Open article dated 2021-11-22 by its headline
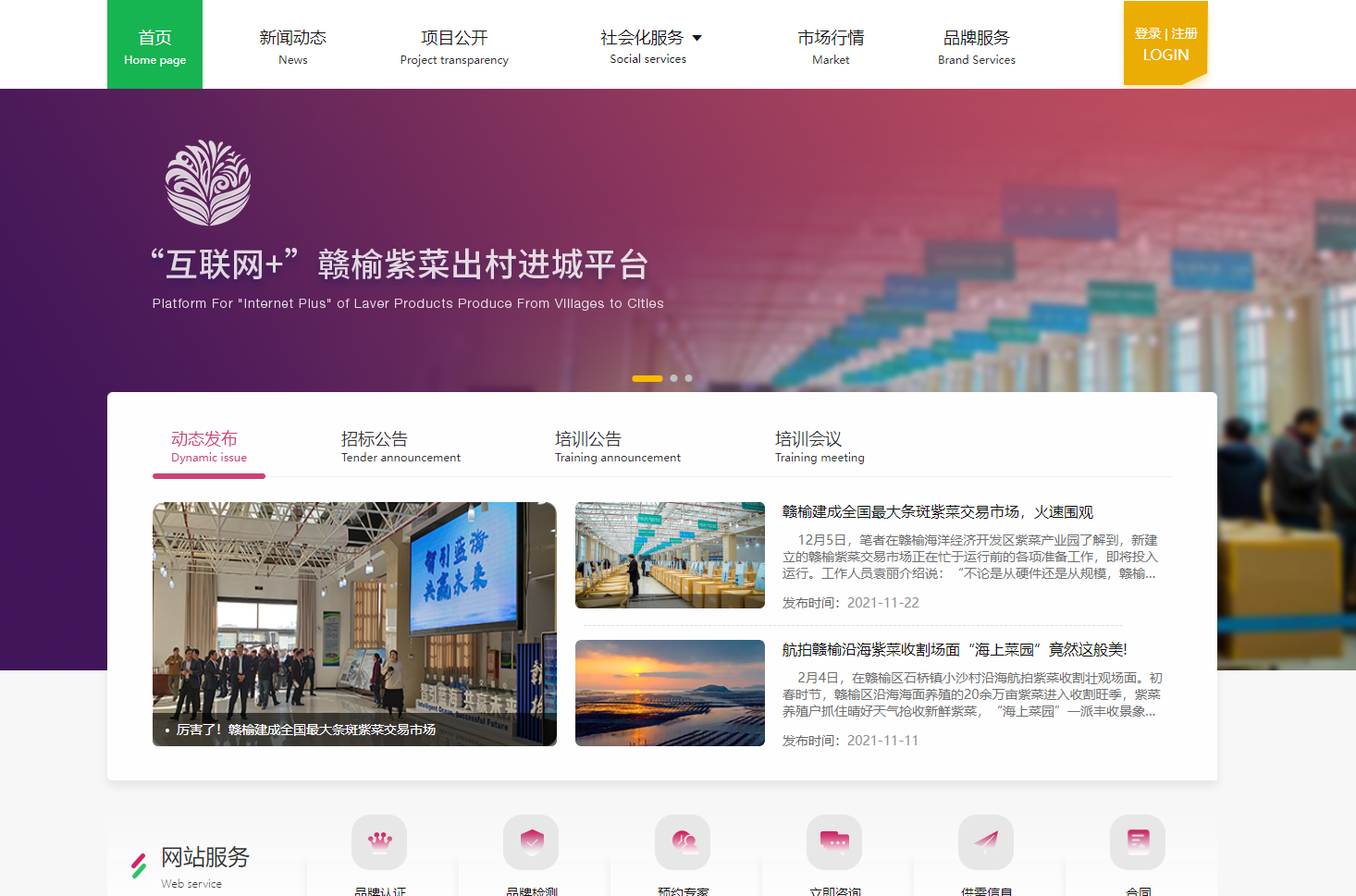1356x896 pixels. (x=938, y=512)
